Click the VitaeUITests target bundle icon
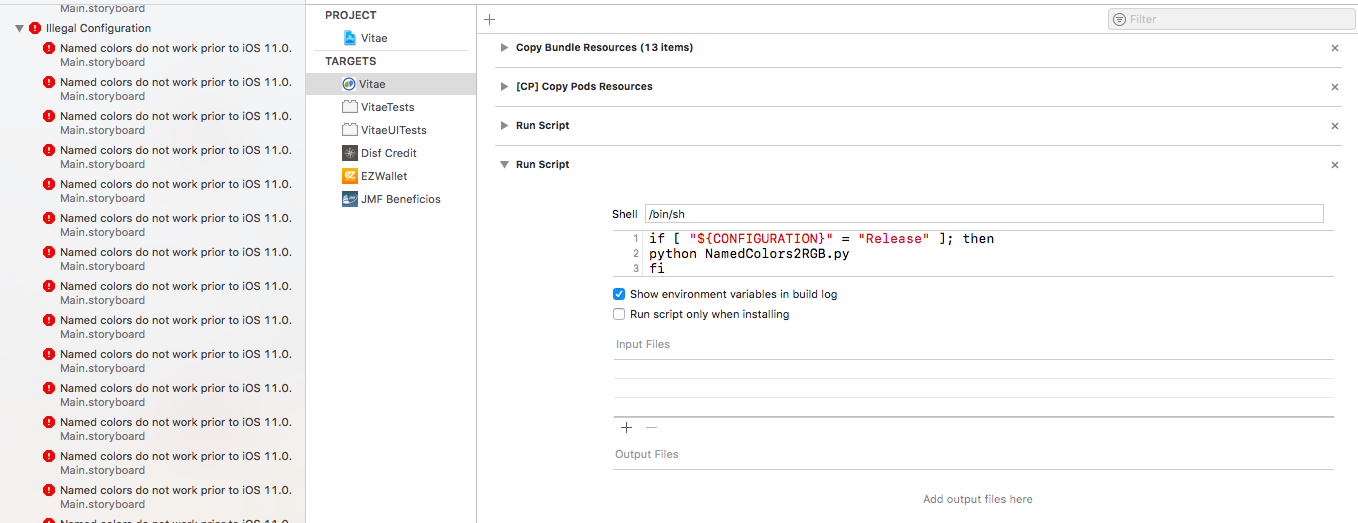The height and width of the screenshot is (523, 1358). coord(350,130)
